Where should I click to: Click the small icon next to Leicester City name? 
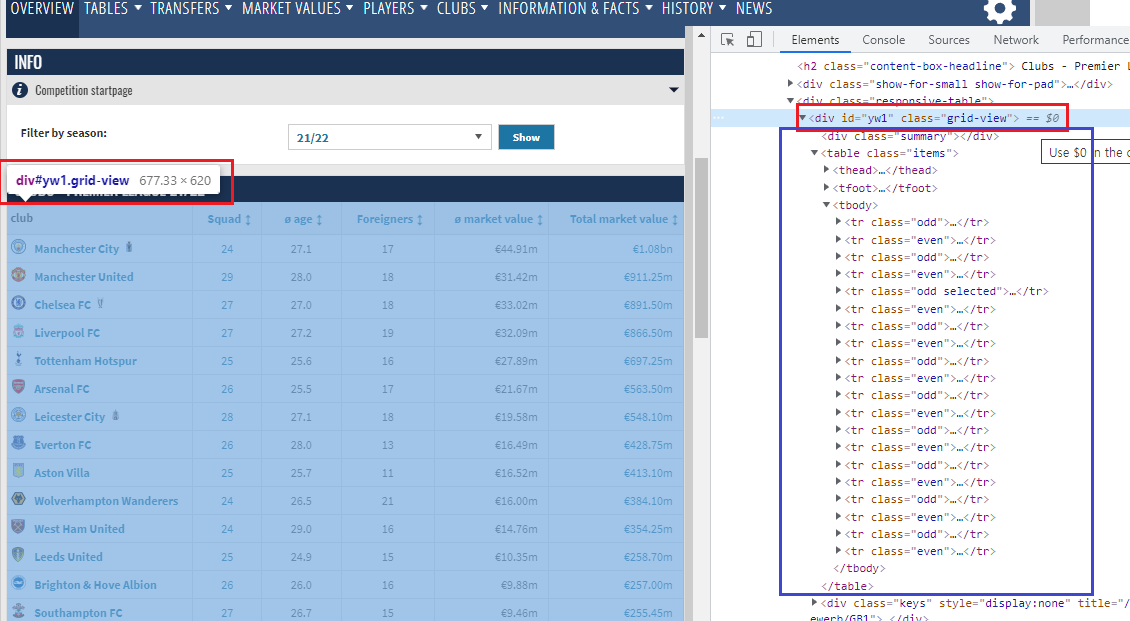[115, 416]
